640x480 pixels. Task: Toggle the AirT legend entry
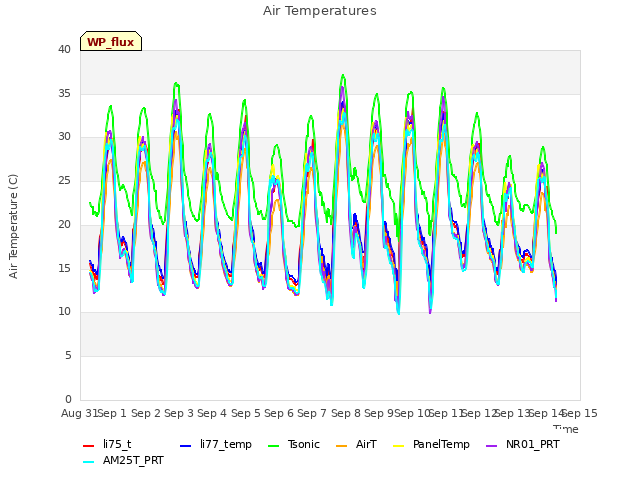pyautogui.click(x=356, y=444)
